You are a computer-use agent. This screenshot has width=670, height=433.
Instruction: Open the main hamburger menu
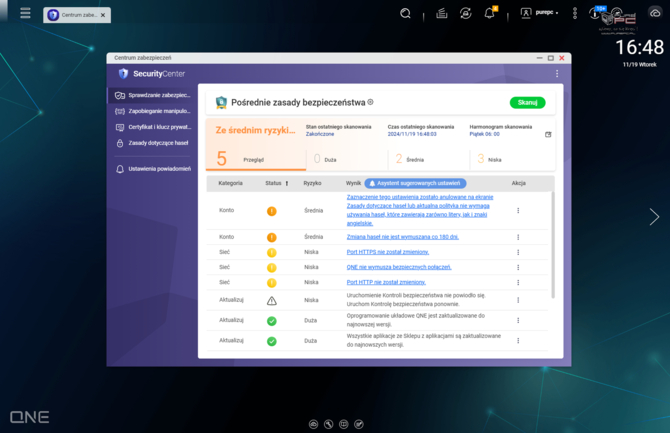click(25, 13)
